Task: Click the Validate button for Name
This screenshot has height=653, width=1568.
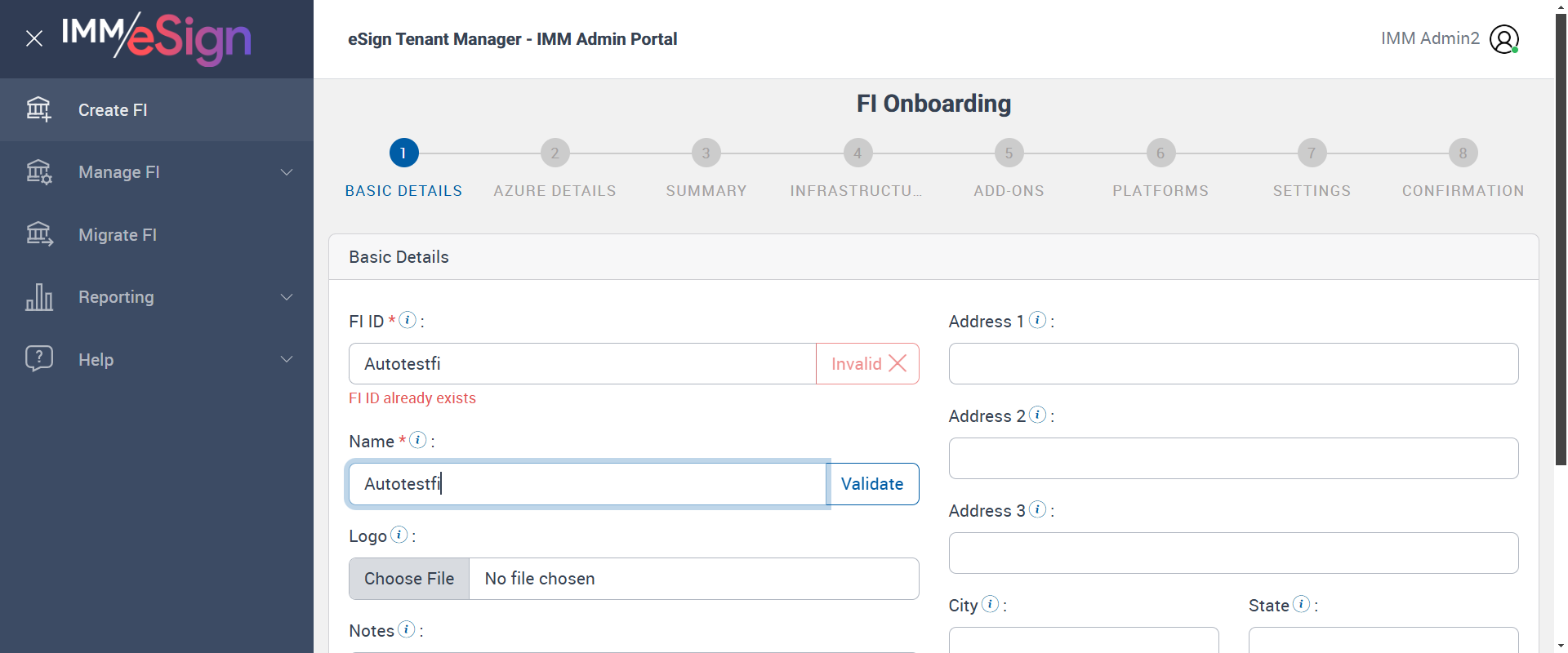Action: (x=872, y=484)
